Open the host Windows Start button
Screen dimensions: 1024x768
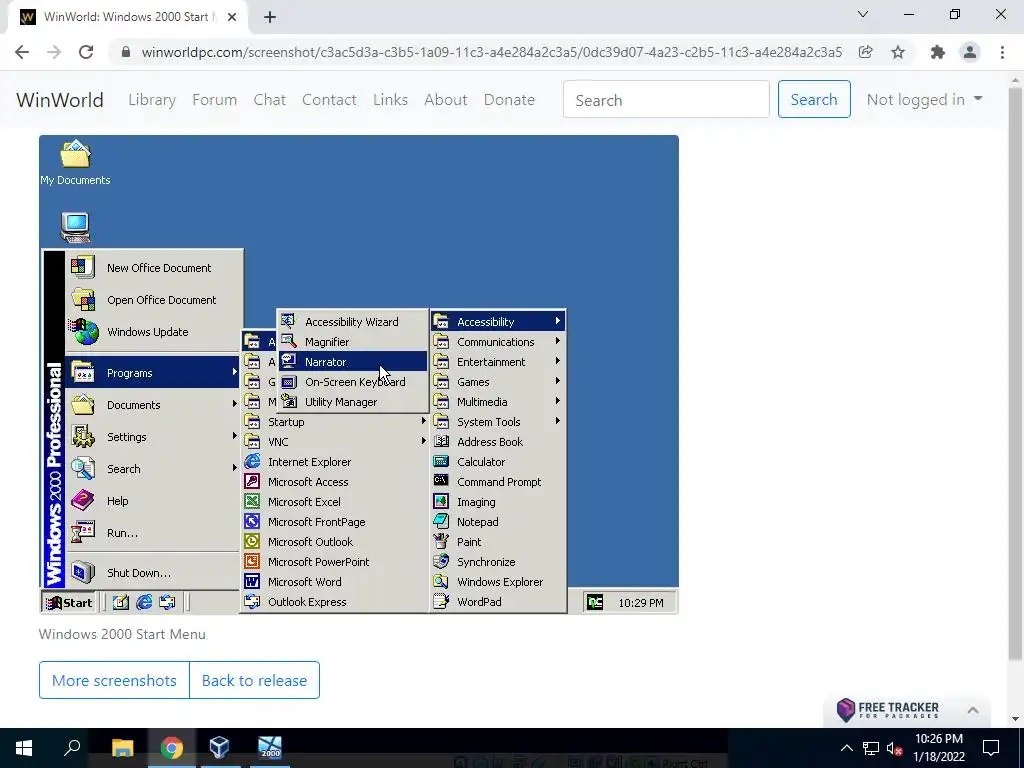pyautogui.click(x=24, y=748)
